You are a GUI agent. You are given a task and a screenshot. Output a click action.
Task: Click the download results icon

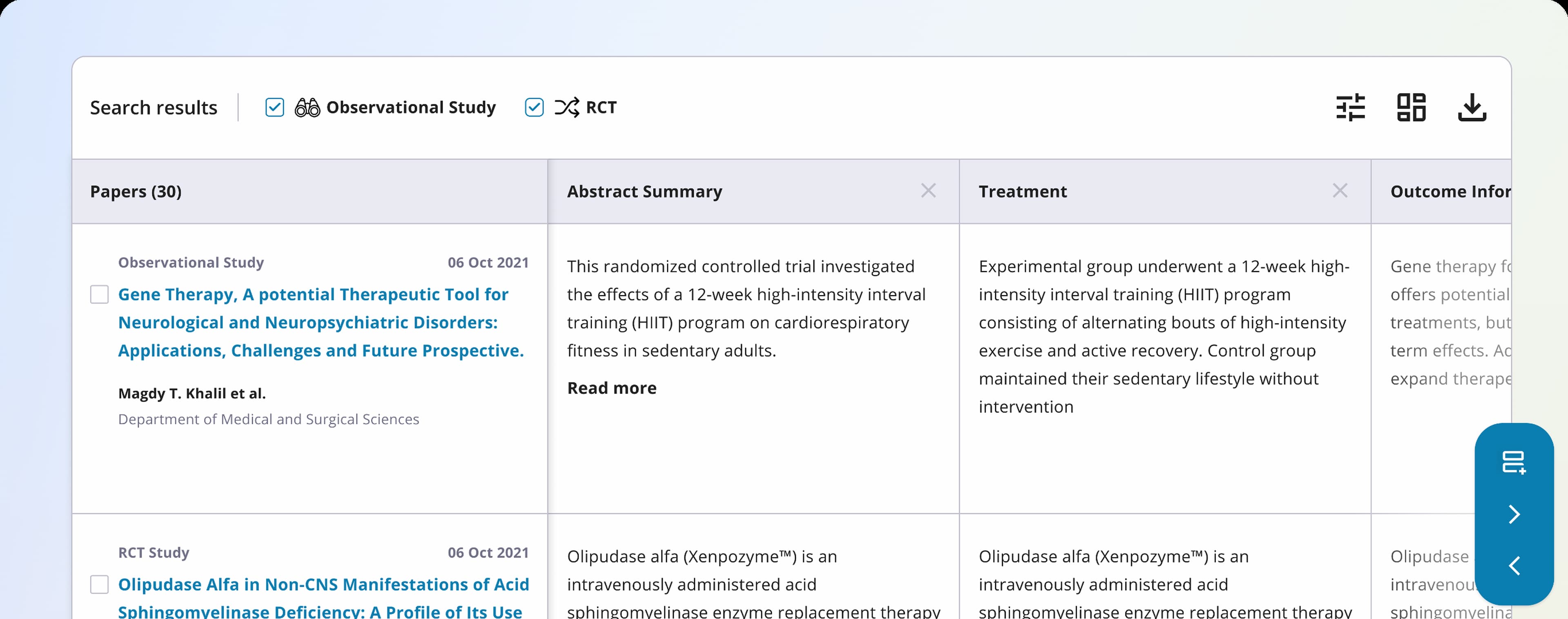click(1472, 108)
